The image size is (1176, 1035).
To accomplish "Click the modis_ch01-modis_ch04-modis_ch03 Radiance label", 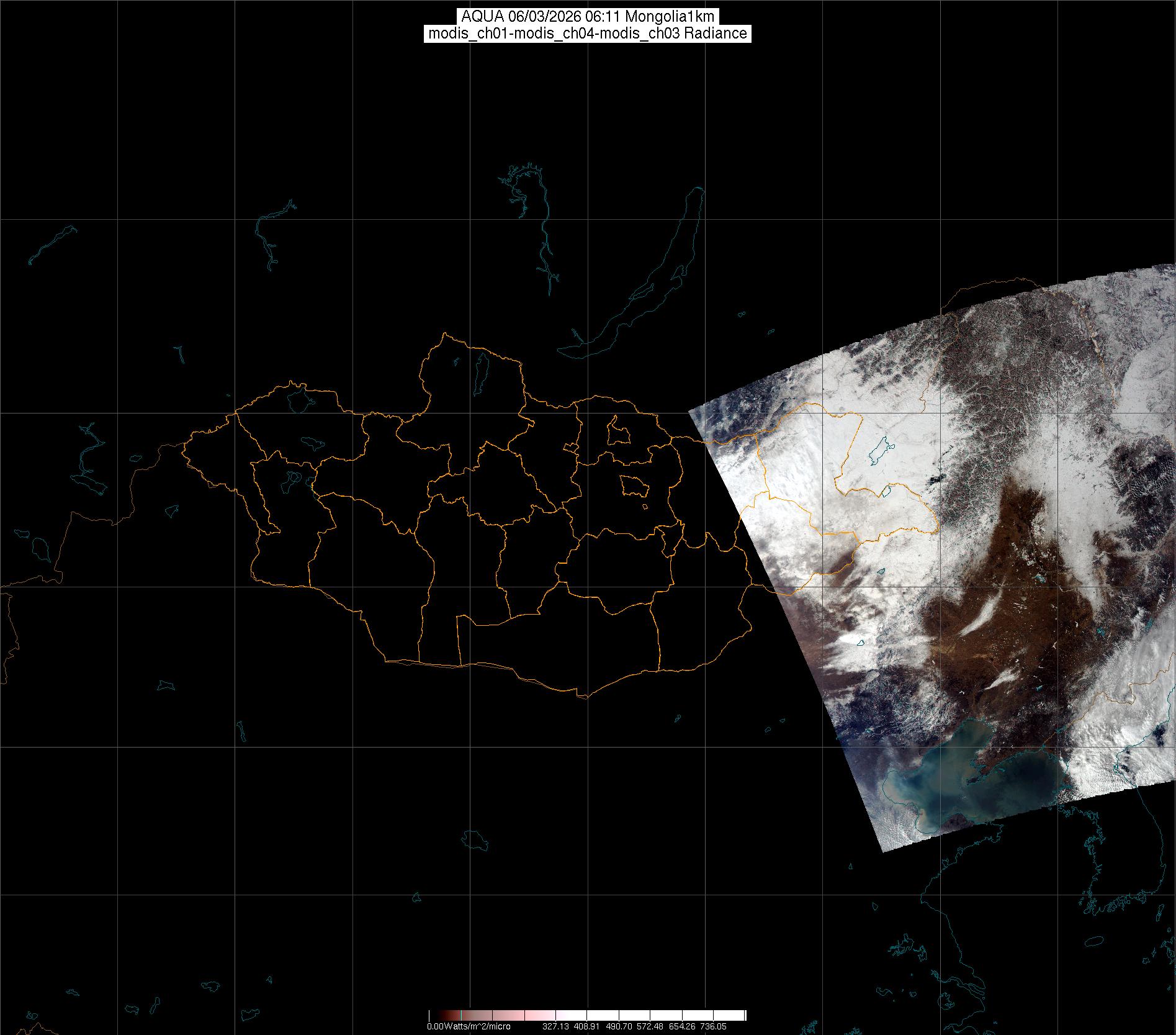I will click(x=587, y=34).
